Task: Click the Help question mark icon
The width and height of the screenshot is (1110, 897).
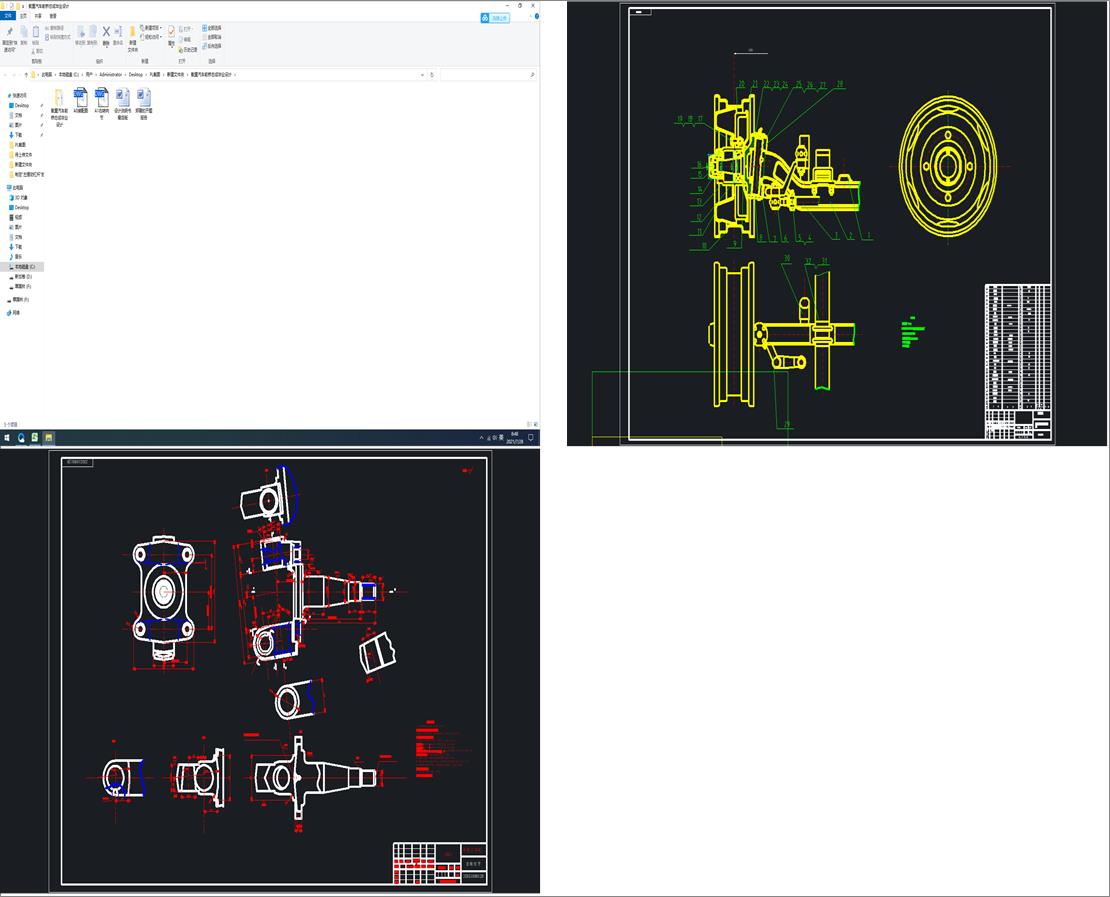Action: (x=537, y=16)
